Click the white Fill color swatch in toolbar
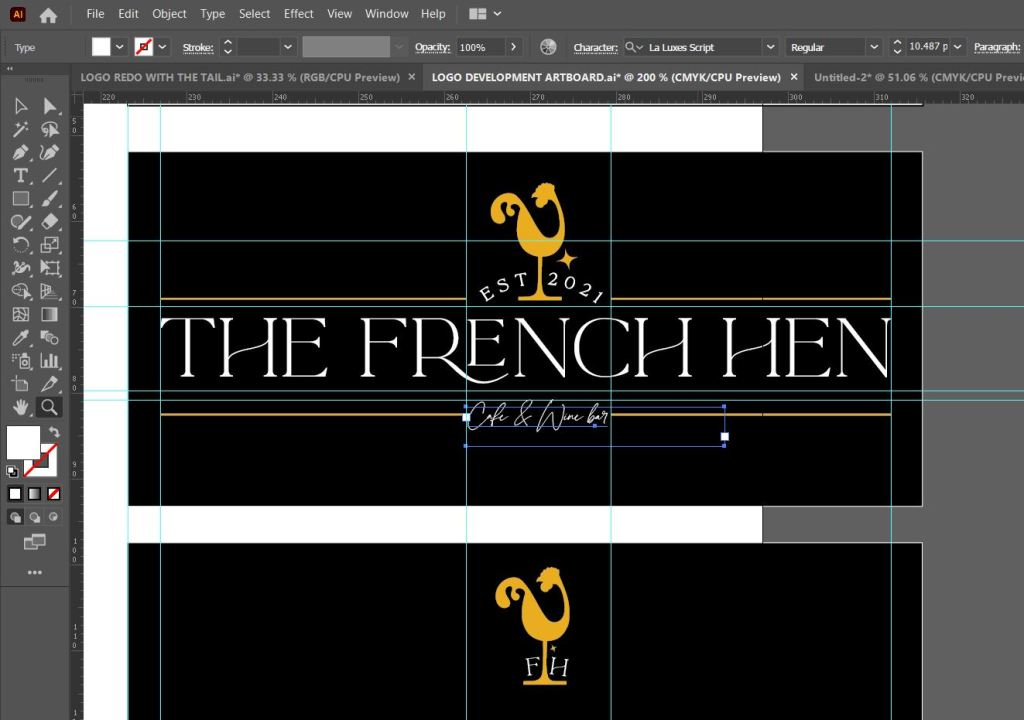 click(22, 441)
